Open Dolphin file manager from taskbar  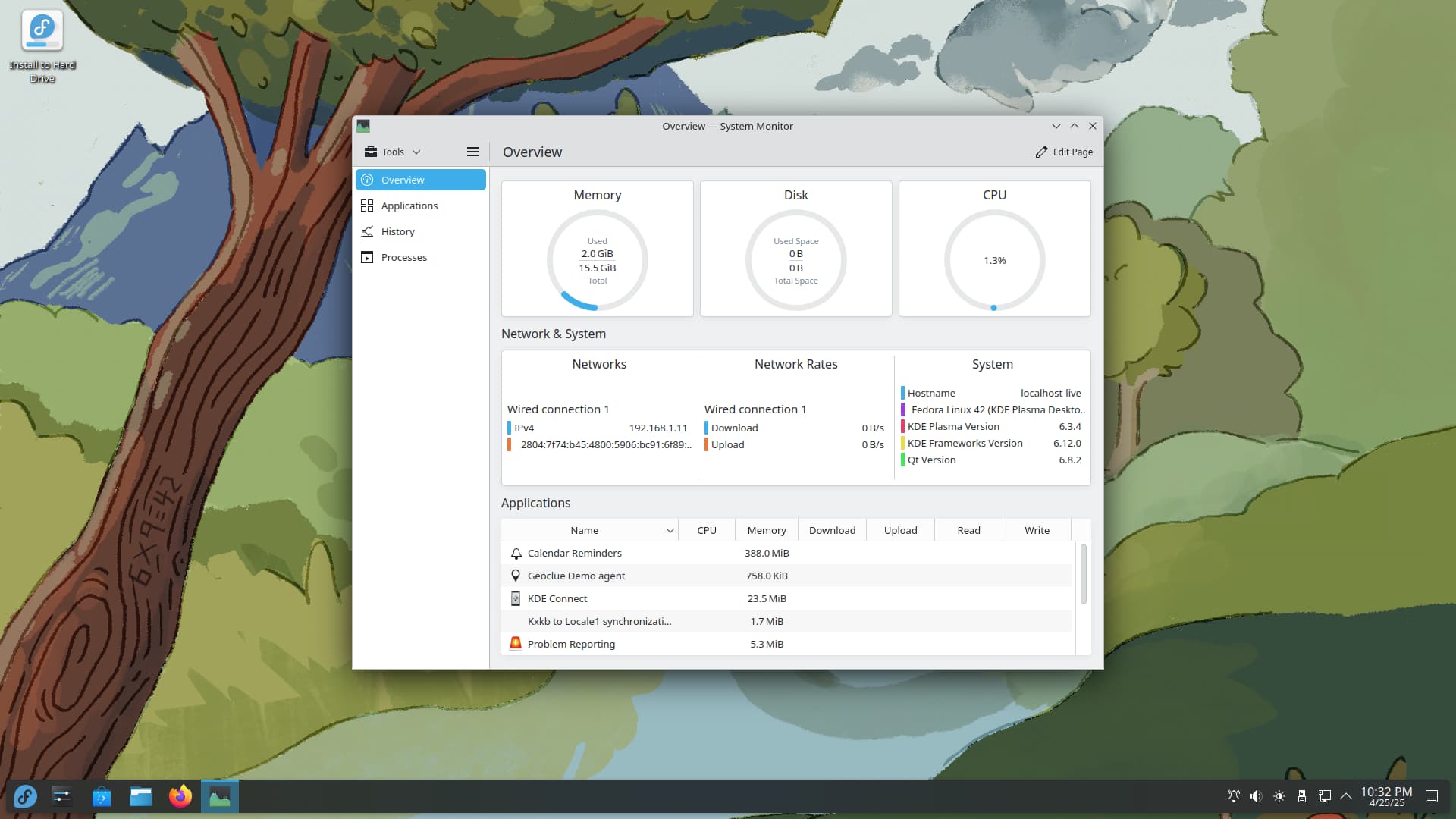coord(141,796)
